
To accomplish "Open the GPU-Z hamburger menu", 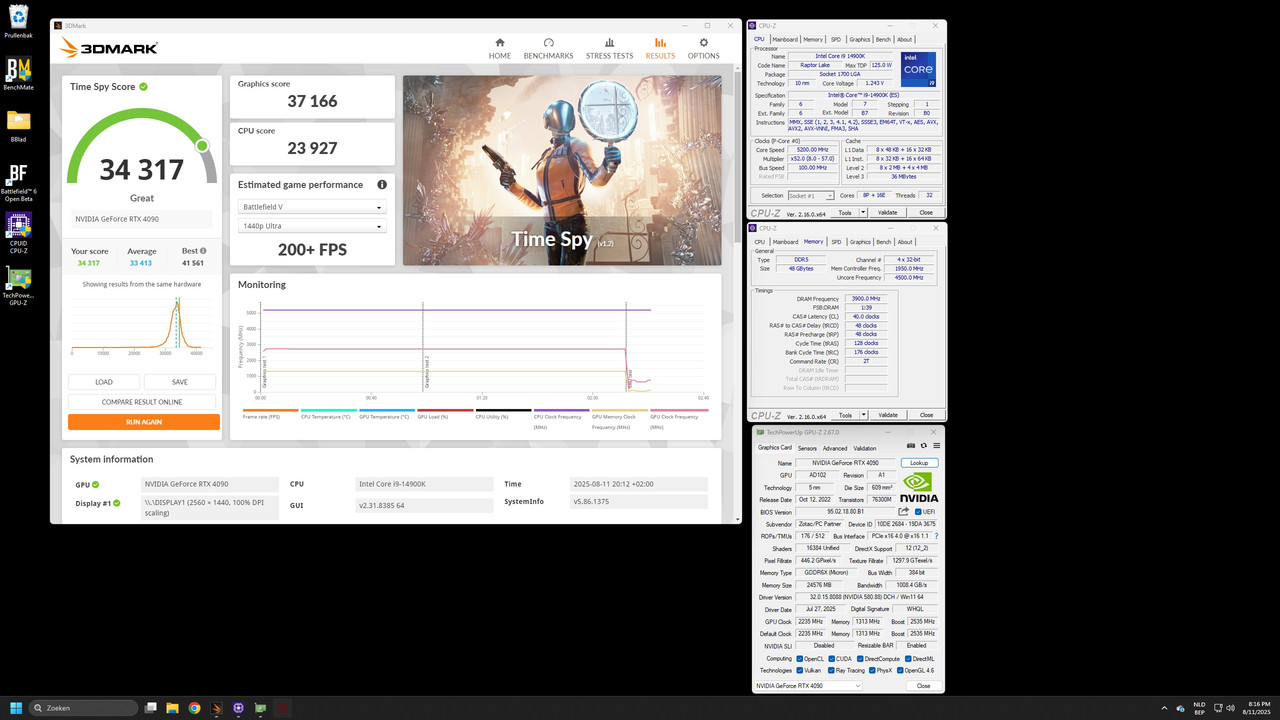I will [x=936, y=446].
